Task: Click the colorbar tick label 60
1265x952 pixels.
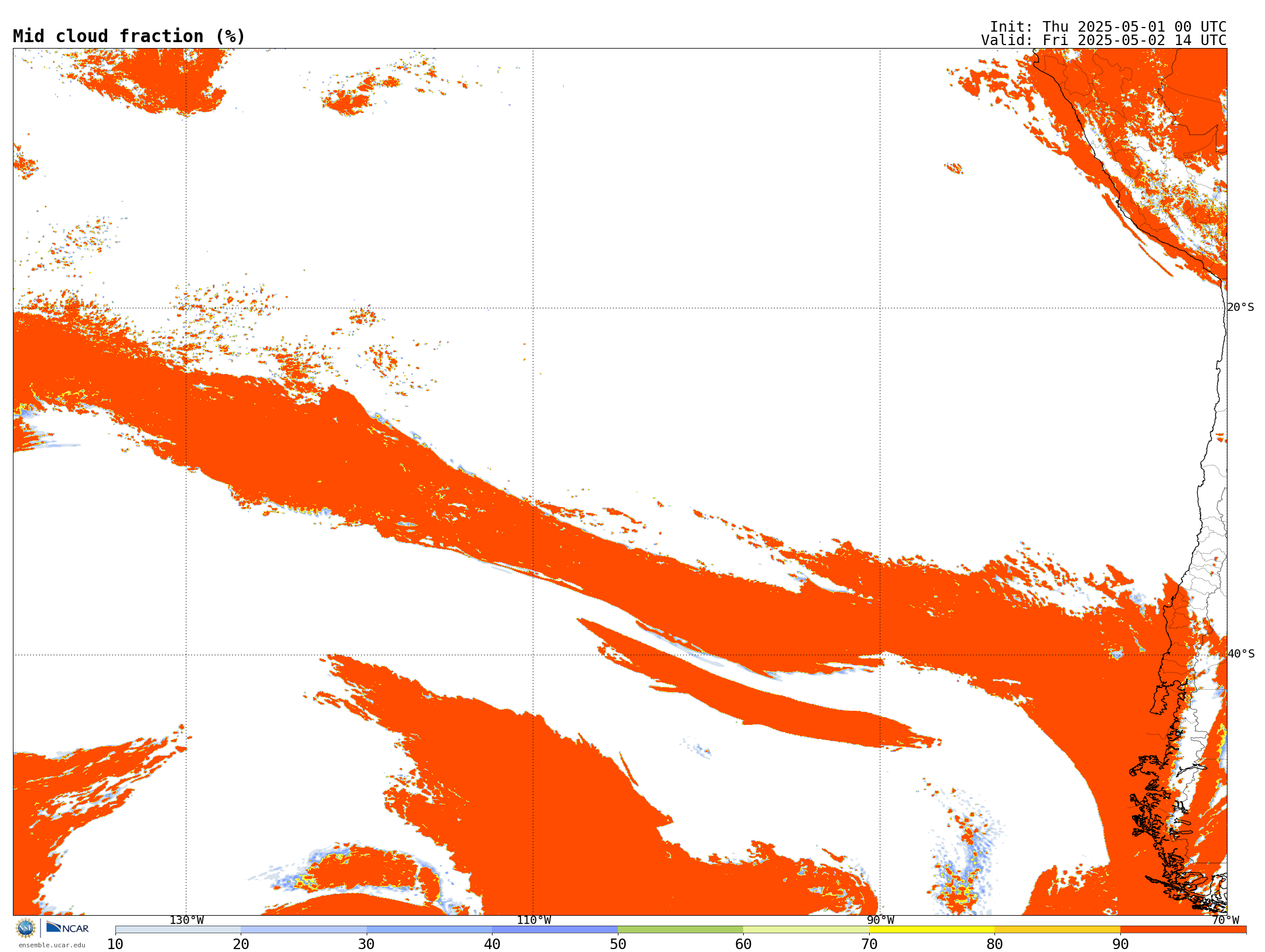Action: 743,944
